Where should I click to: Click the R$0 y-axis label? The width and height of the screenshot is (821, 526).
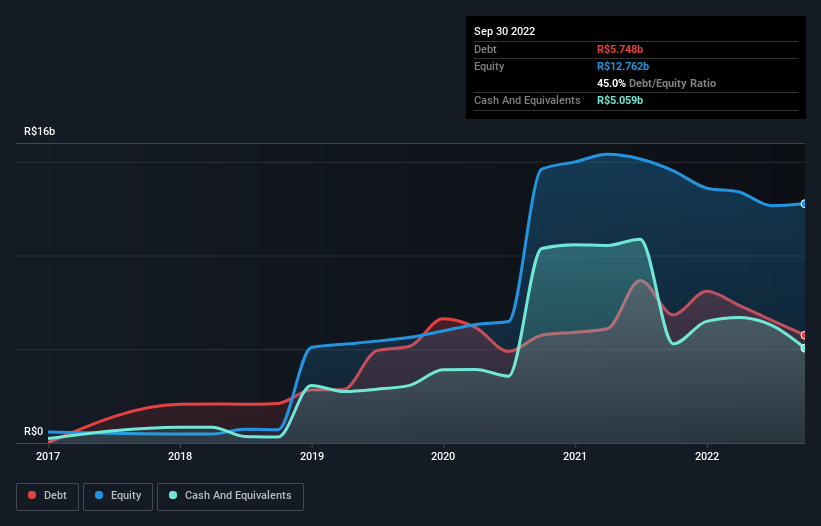[x=34, y=432]
